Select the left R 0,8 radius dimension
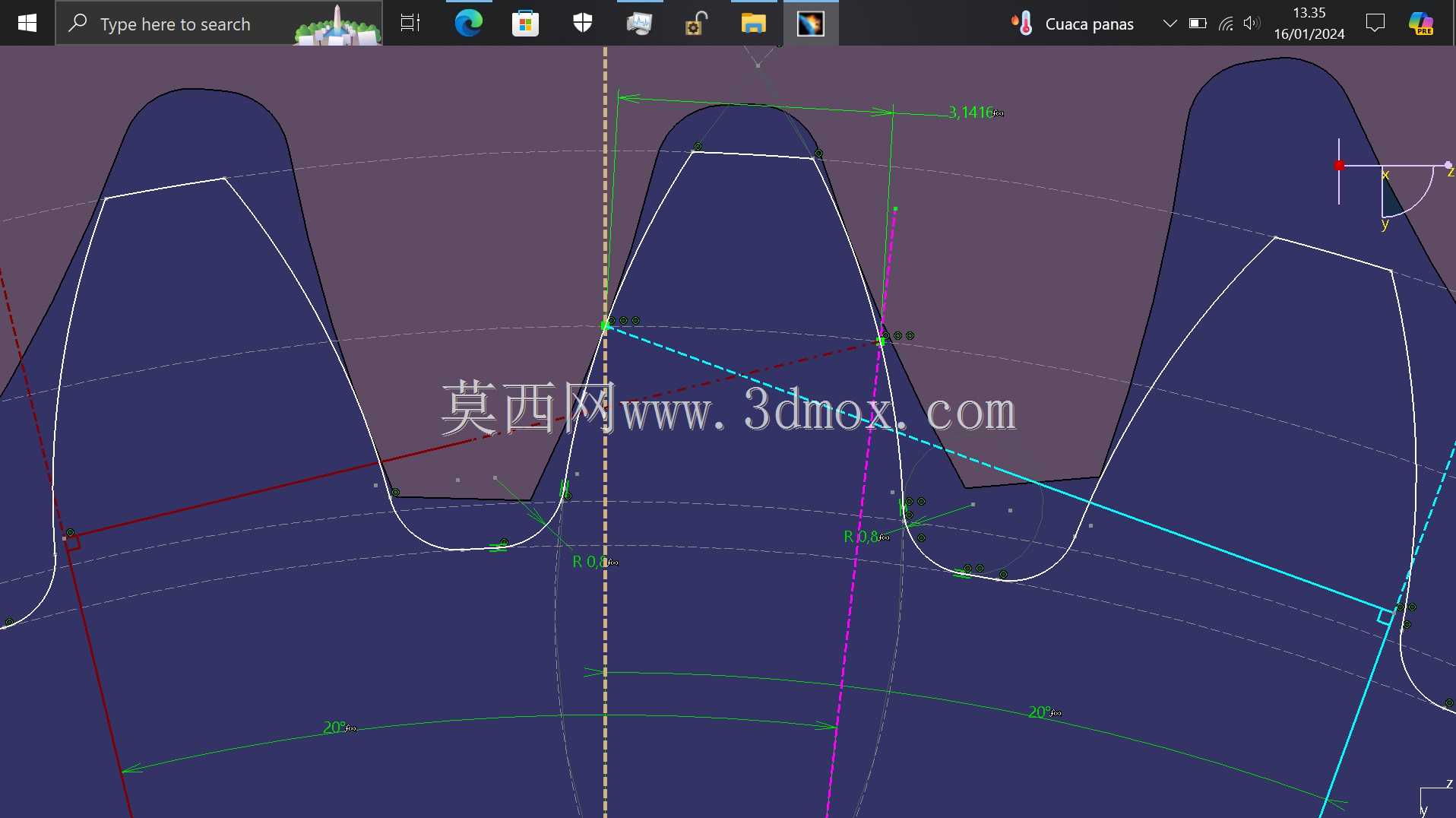This screenshot has height=818, width=1456. point(590,562)
